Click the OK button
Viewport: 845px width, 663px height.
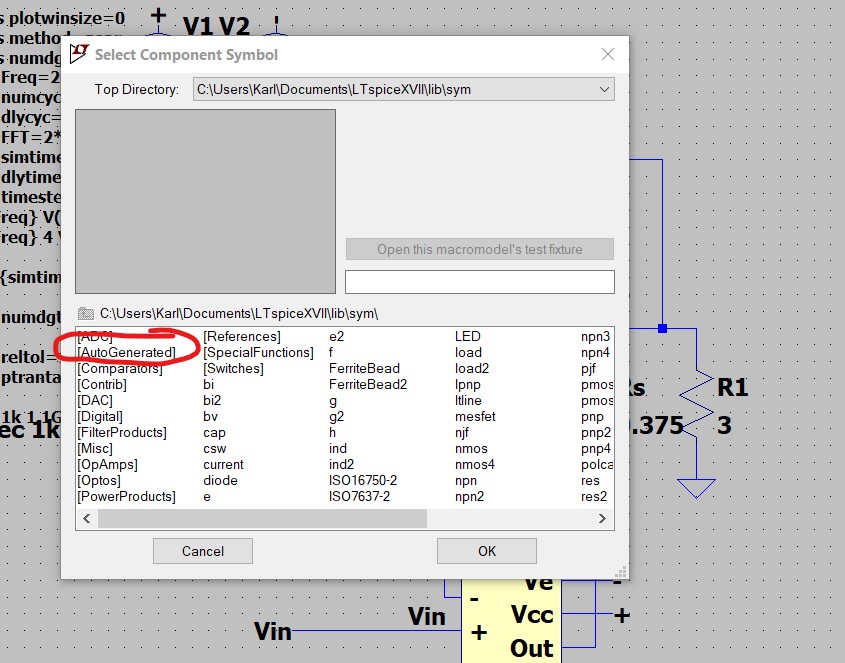pyautogui.click(x=487, y=551)
